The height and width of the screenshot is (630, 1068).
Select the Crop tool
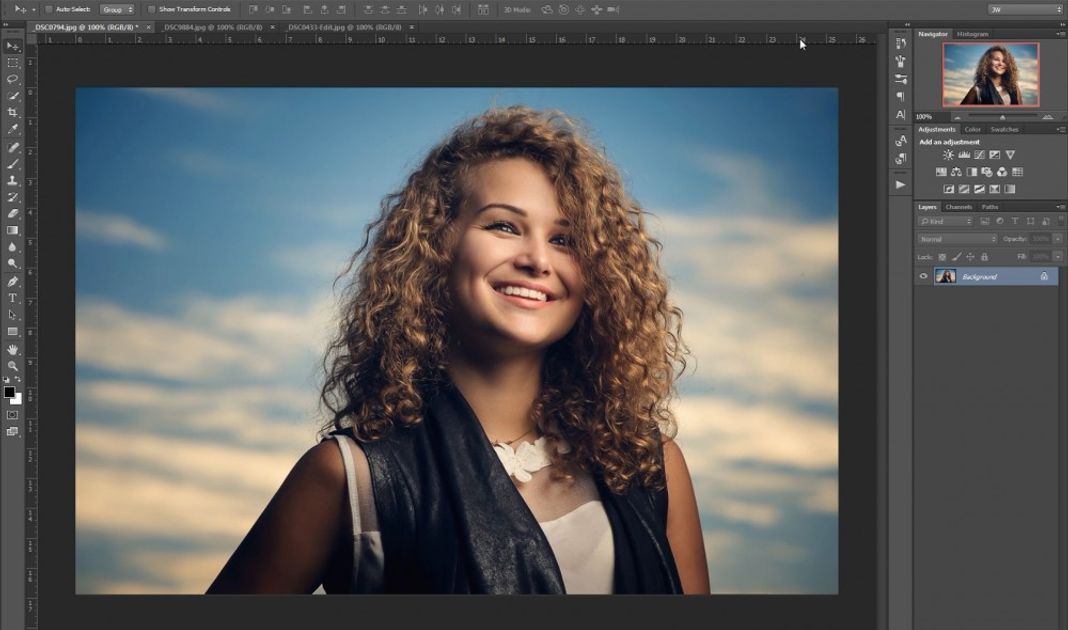13,113
